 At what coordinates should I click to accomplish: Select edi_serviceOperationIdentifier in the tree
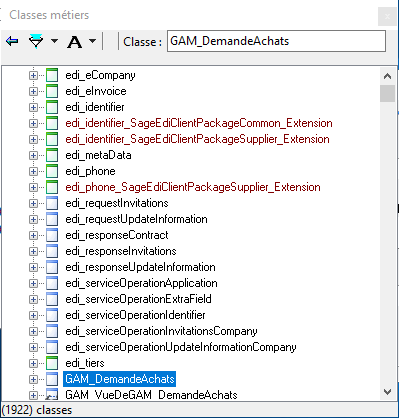point(135,315)
